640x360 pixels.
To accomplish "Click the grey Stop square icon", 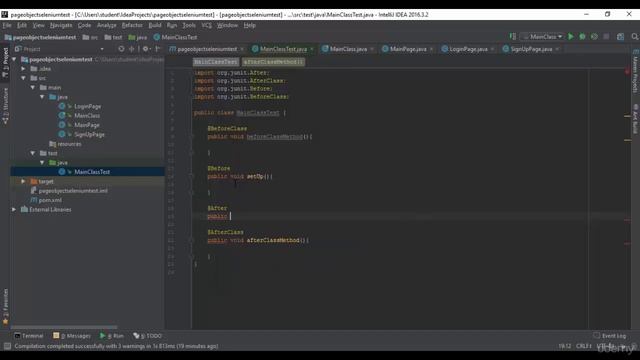I will (x=606, y=37).
